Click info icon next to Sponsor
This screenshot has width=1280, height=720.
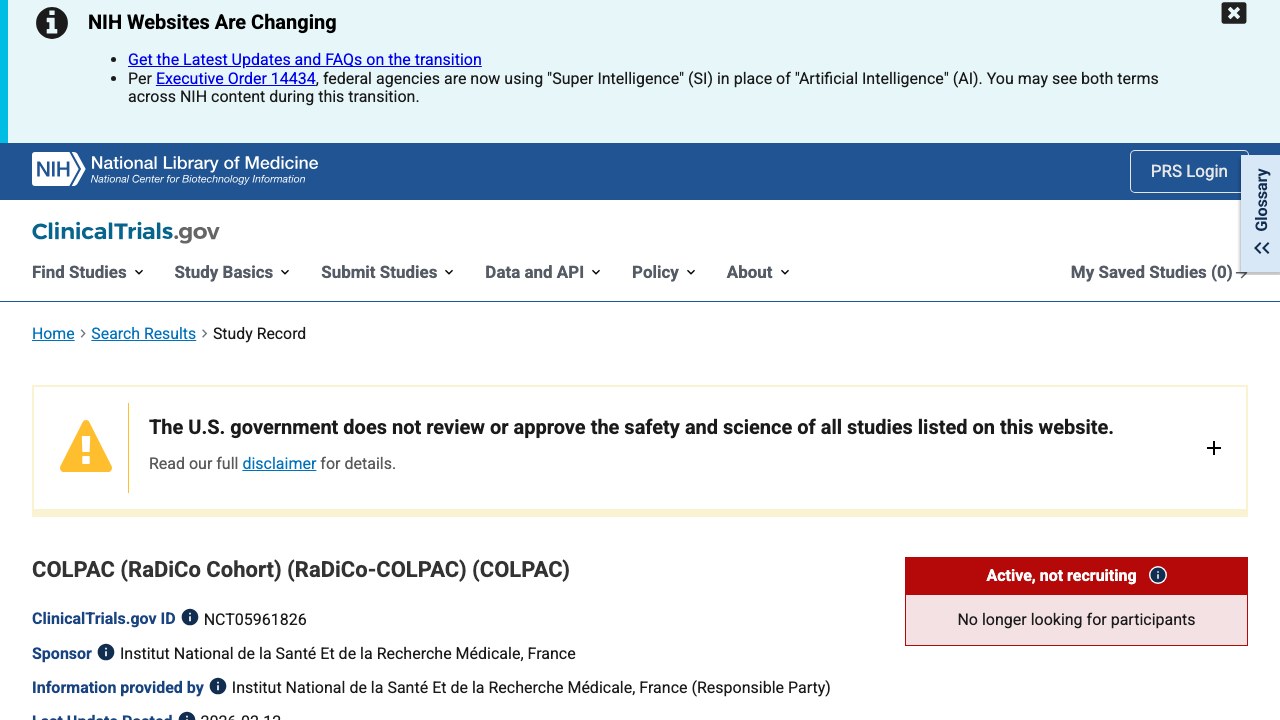pos(106,652)
